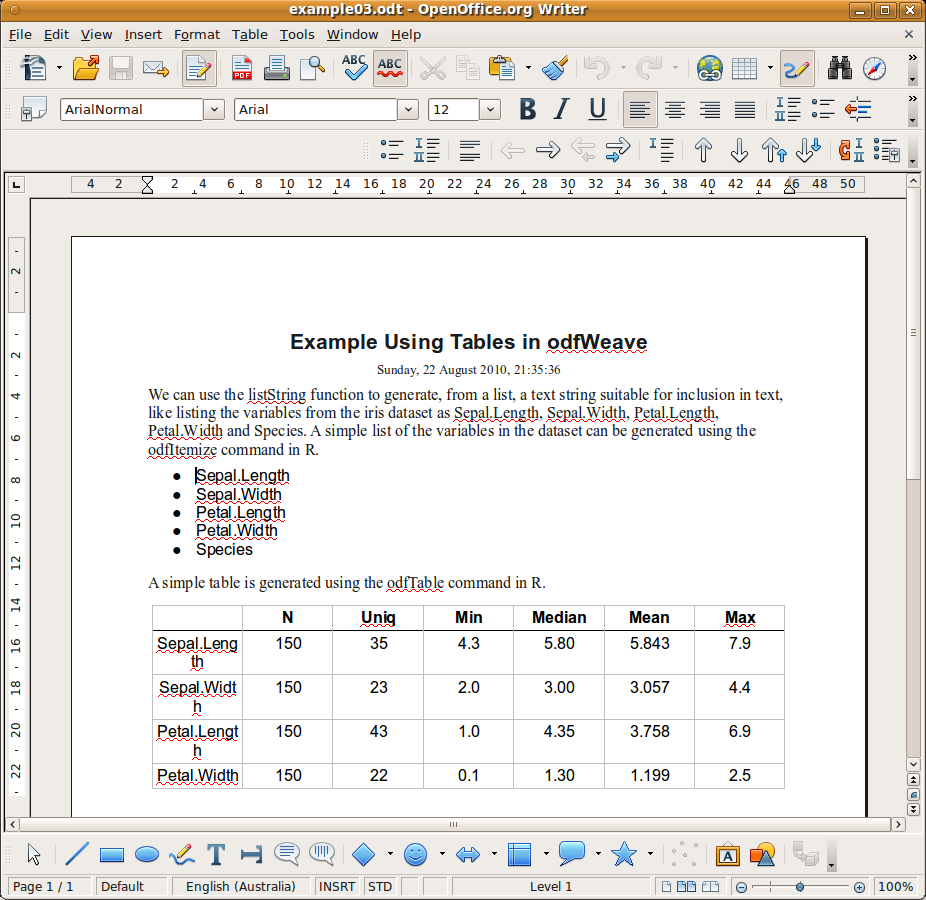
Task: Open the Format menu
Action: [197, 35]
